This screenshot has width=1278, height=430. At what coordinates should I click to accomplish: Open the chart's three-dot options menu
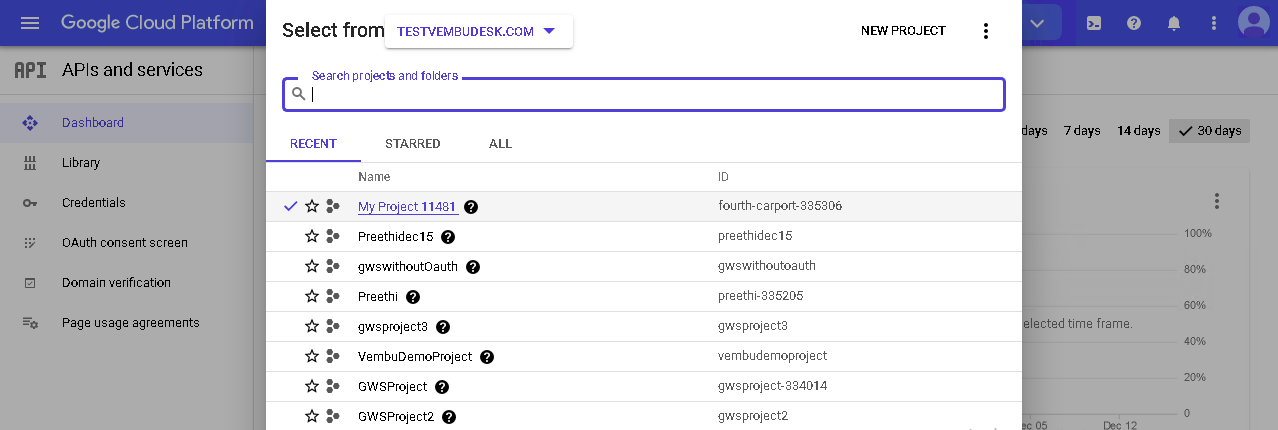[x=1217, y=201]
